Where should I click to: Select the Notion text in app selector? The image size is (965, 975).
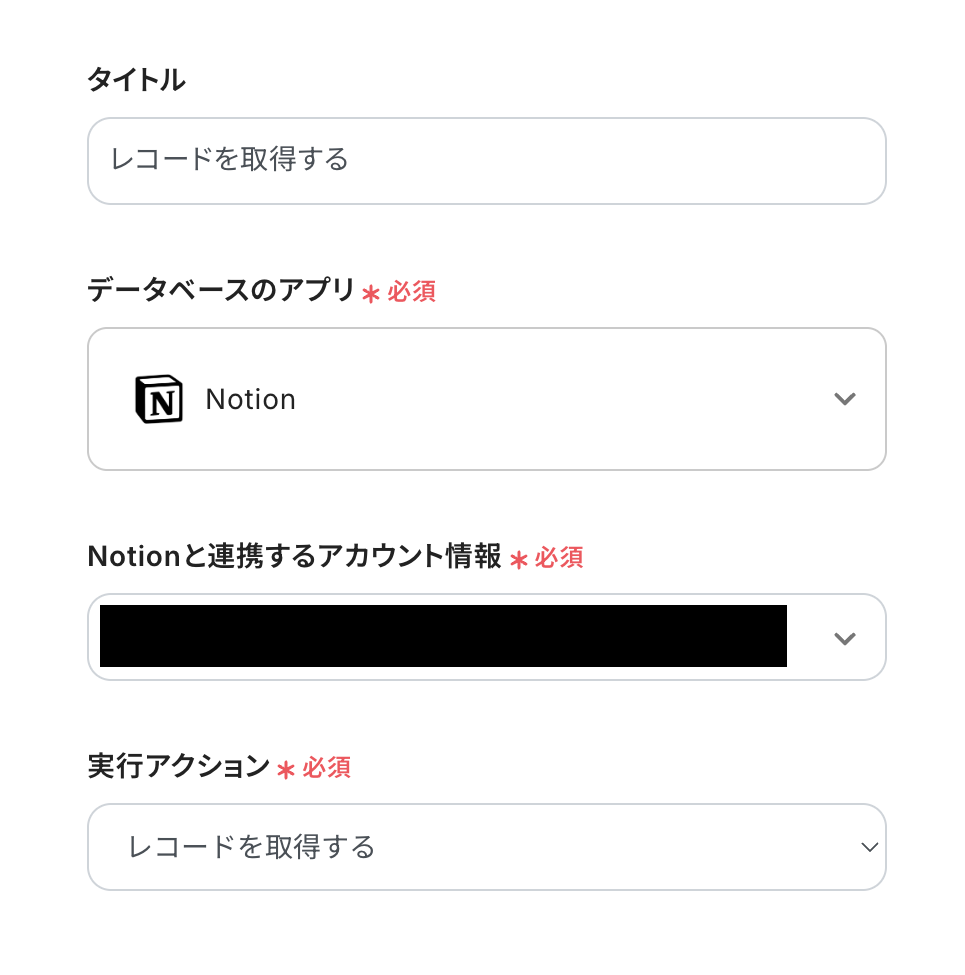(250, 400)
